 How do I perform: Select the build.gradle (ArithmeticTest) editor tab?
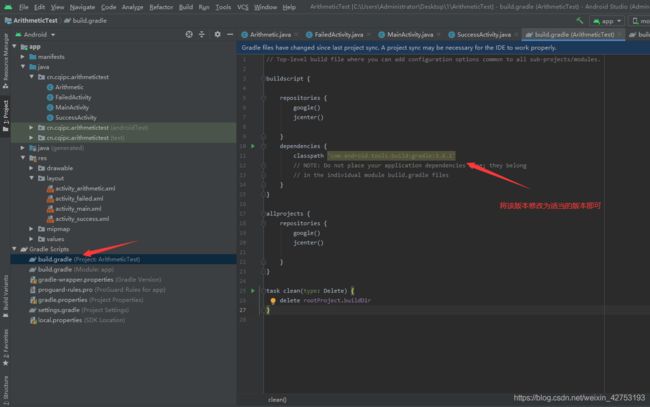tap(574, 35)
